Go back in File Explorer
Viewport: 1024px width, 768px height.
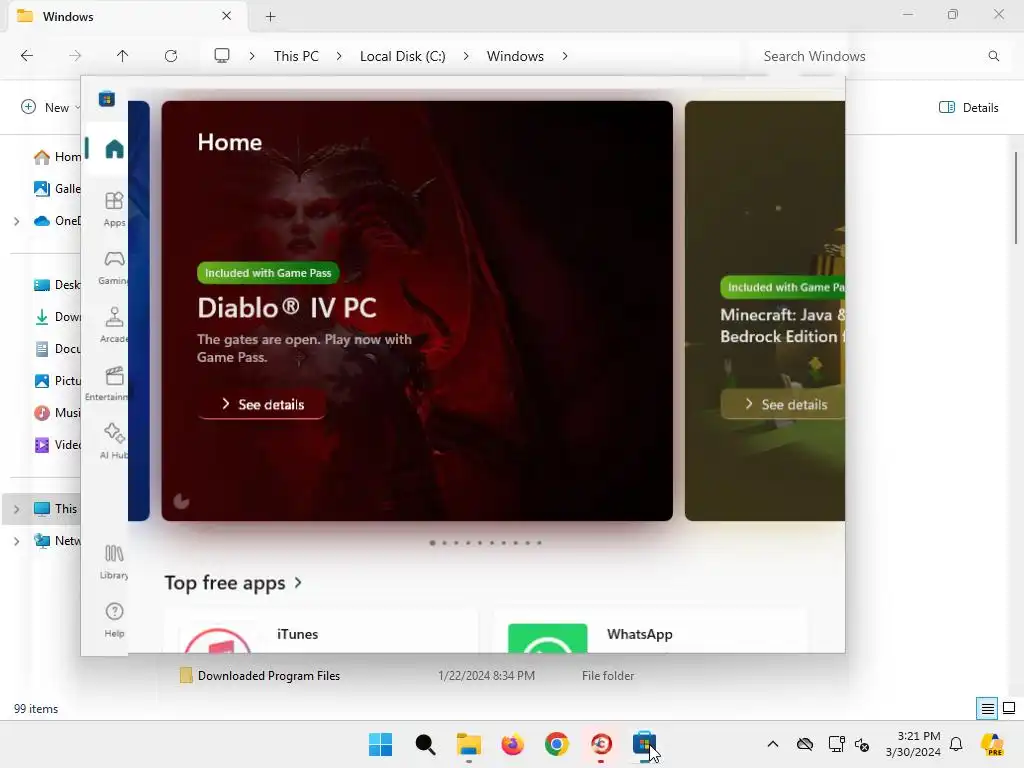click(27, 56)
